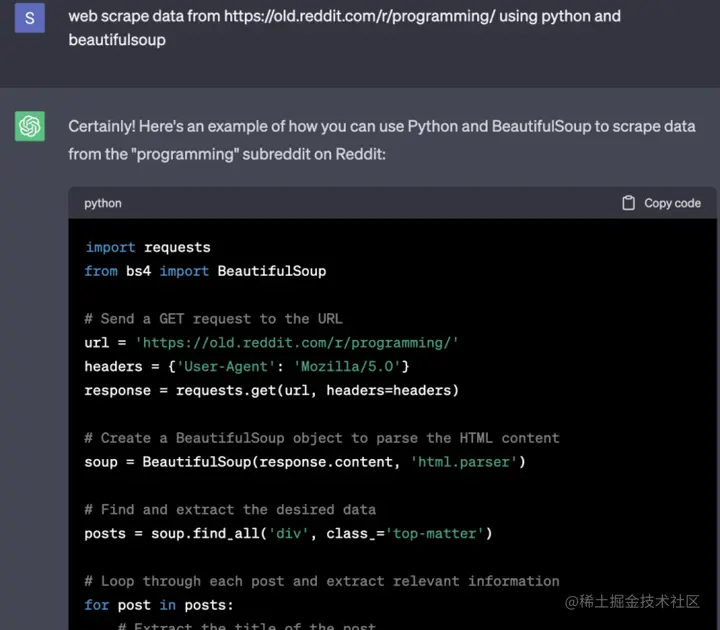
Task: Click the comment 'Loop through each post'
Action: click(322, 581)
